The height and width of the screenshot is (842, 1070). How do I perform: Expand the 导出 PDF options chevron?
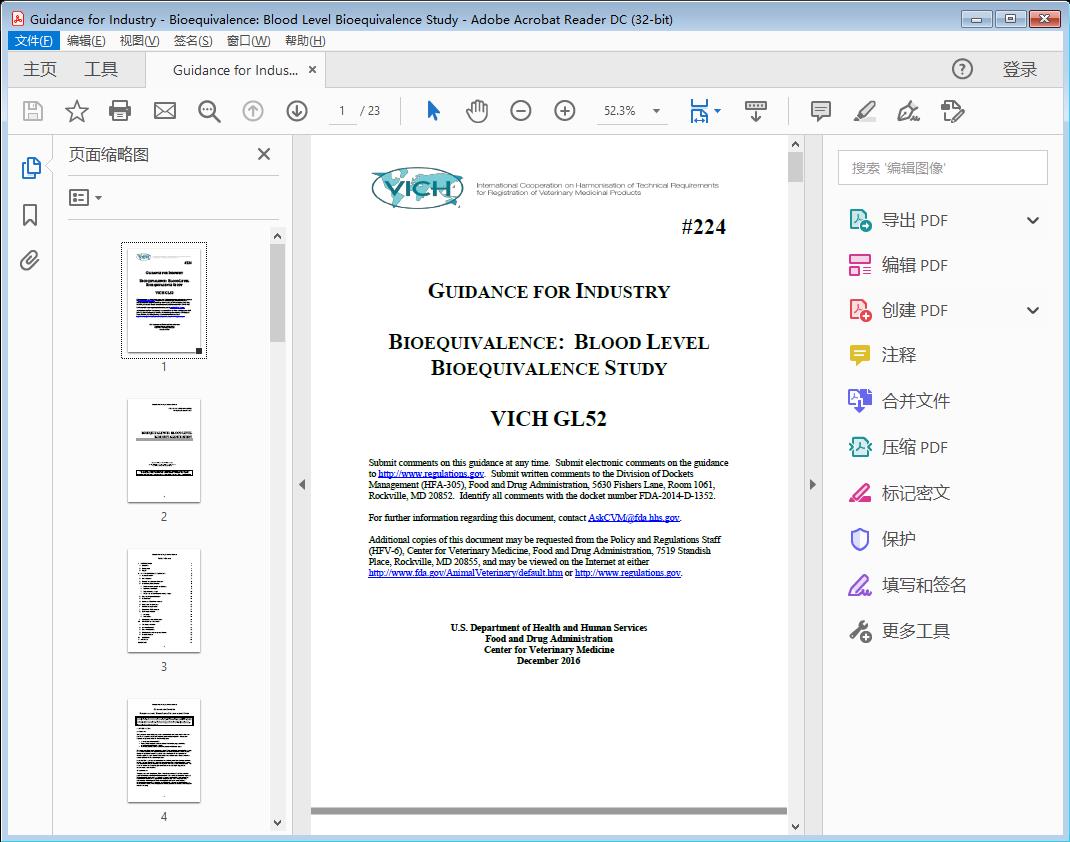coord(1032,219)
